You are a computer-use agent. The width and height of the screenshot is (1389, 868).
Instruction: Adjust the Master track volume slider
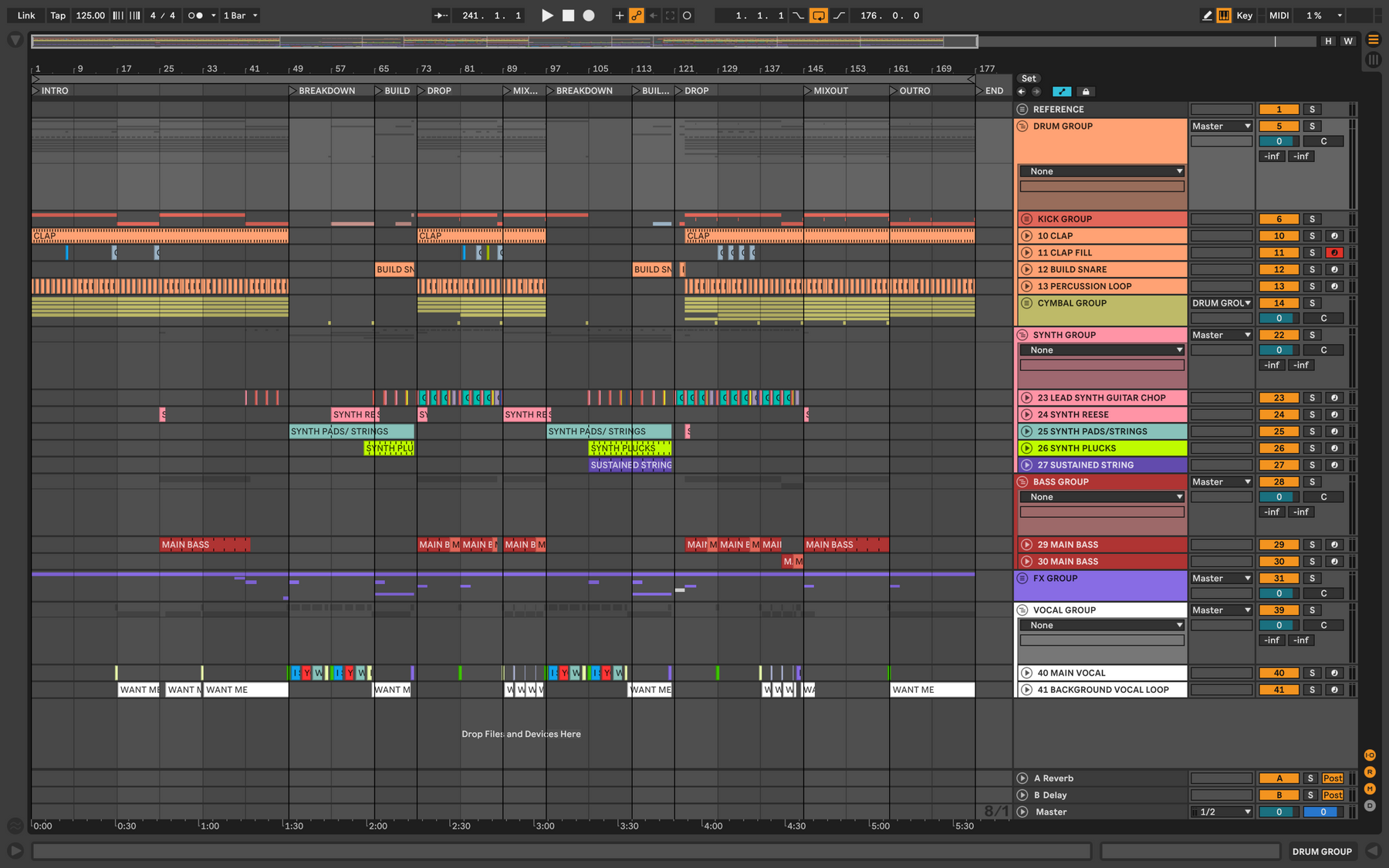tap(1279, 812)
